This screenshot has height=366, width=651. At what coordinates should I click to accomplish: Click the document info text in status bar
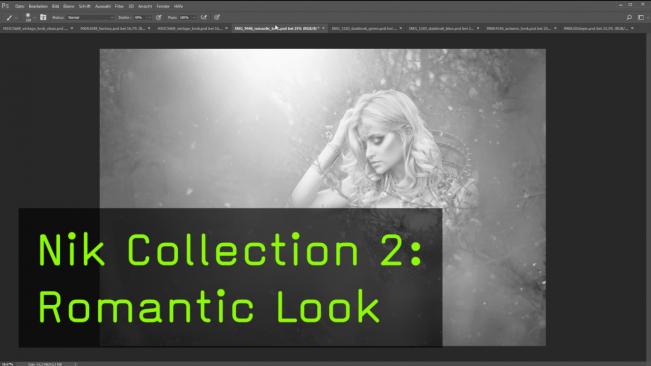(45, 364)
